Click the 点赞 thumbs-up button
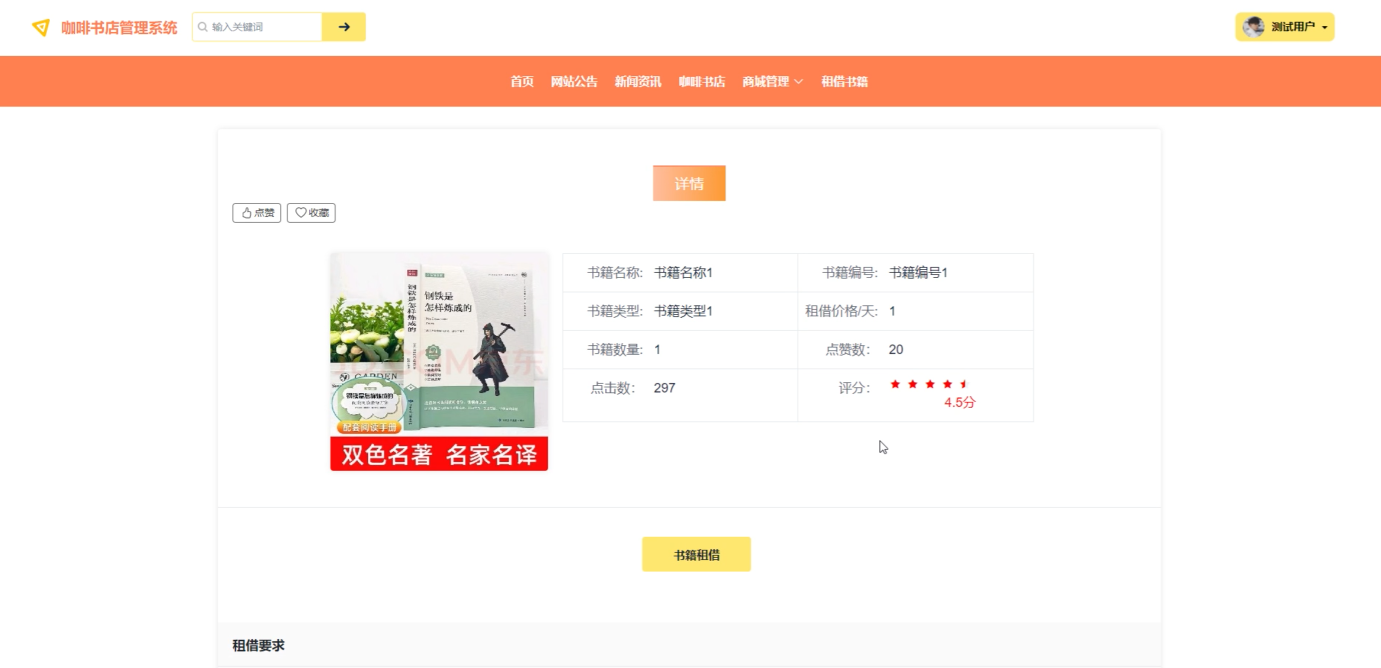Image resolution: width=1381 pixels, height=668 pixels. click(257, 213)
